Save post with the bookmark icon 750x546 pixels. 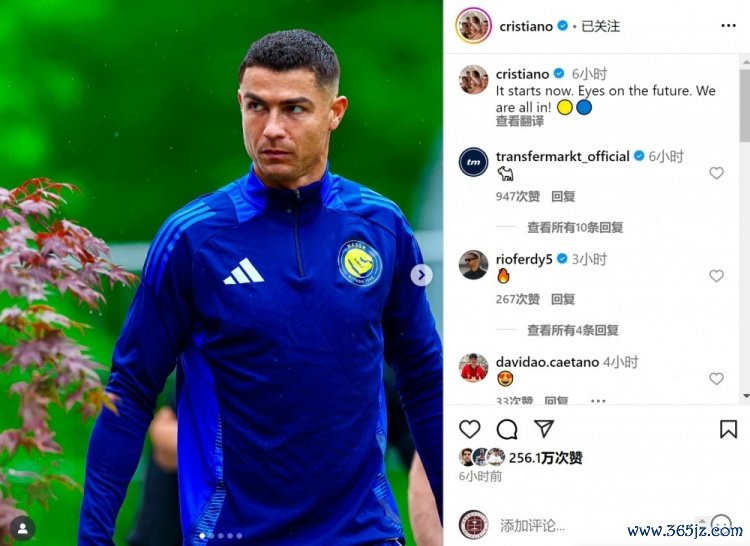(728, 429)
